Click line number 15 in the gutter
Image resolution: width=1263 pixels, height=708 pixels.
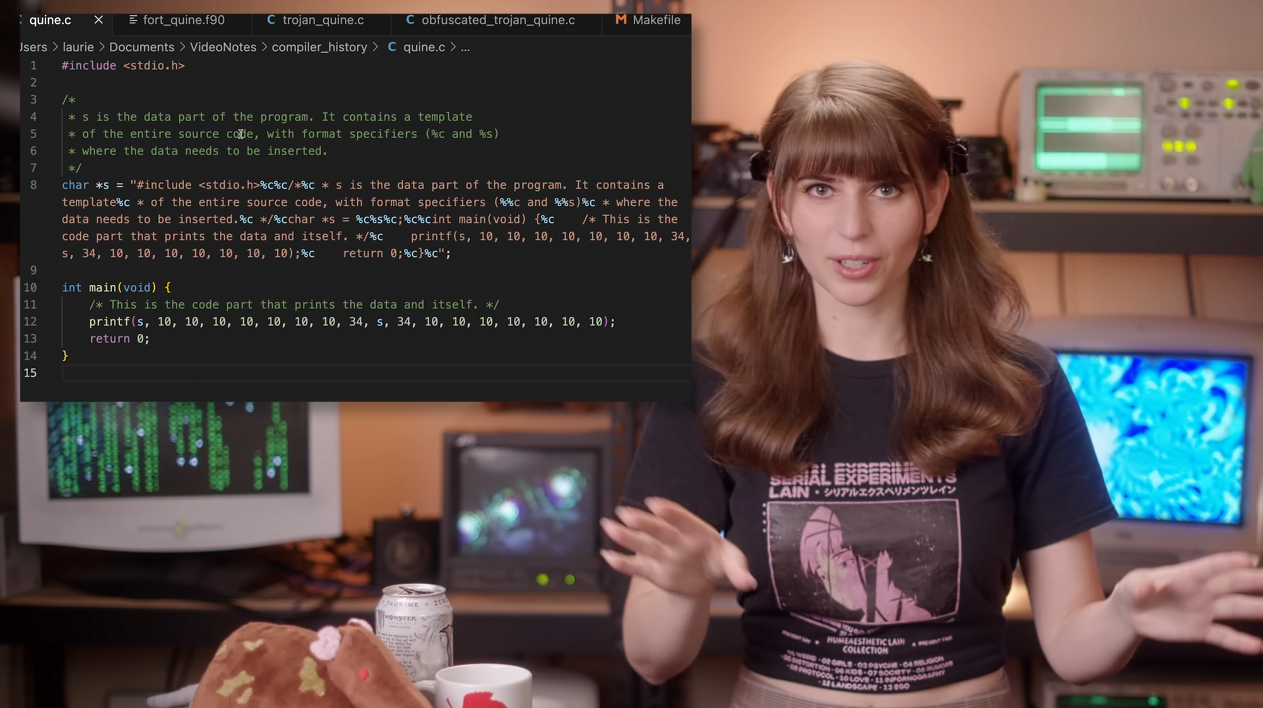[x=30, y=373]
